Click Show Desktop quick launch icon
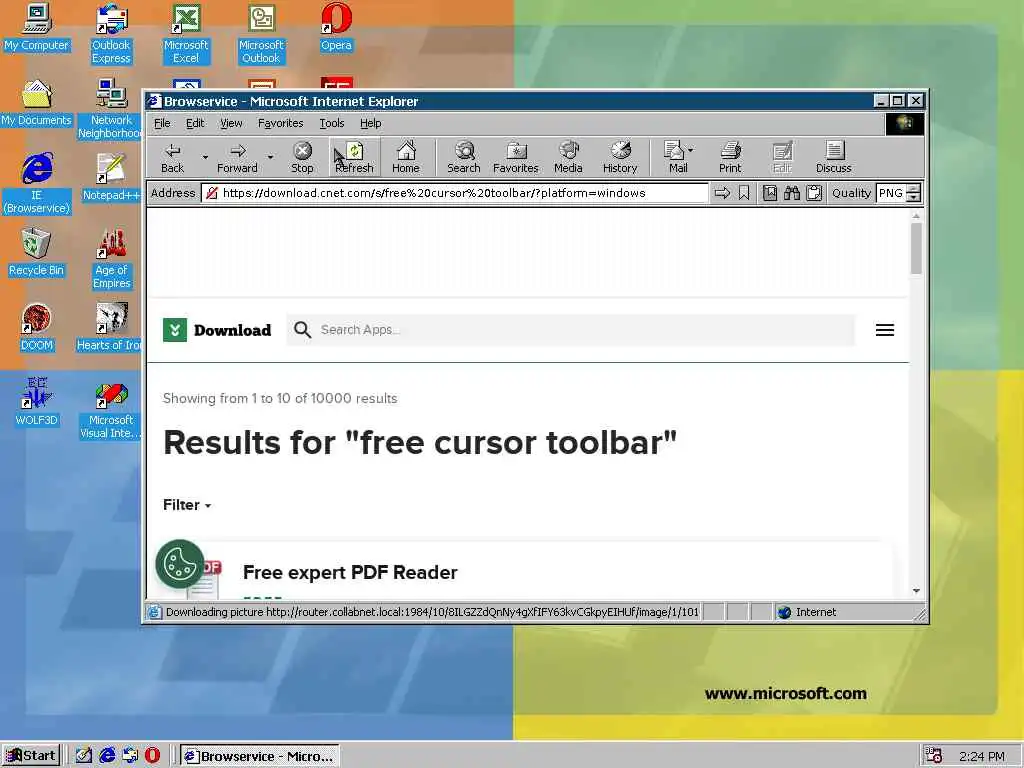Viewport: 1024px width, 768px height. [84, 756]
